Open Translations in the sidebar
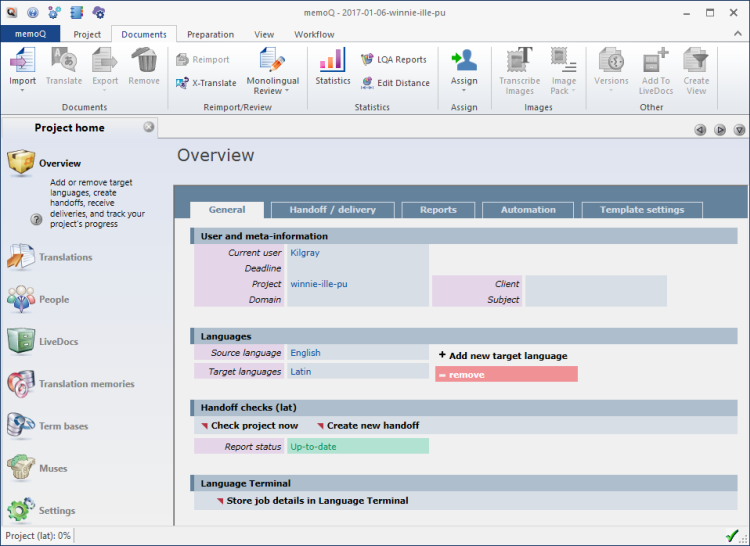Screen dimensions: 750x546 65,257
